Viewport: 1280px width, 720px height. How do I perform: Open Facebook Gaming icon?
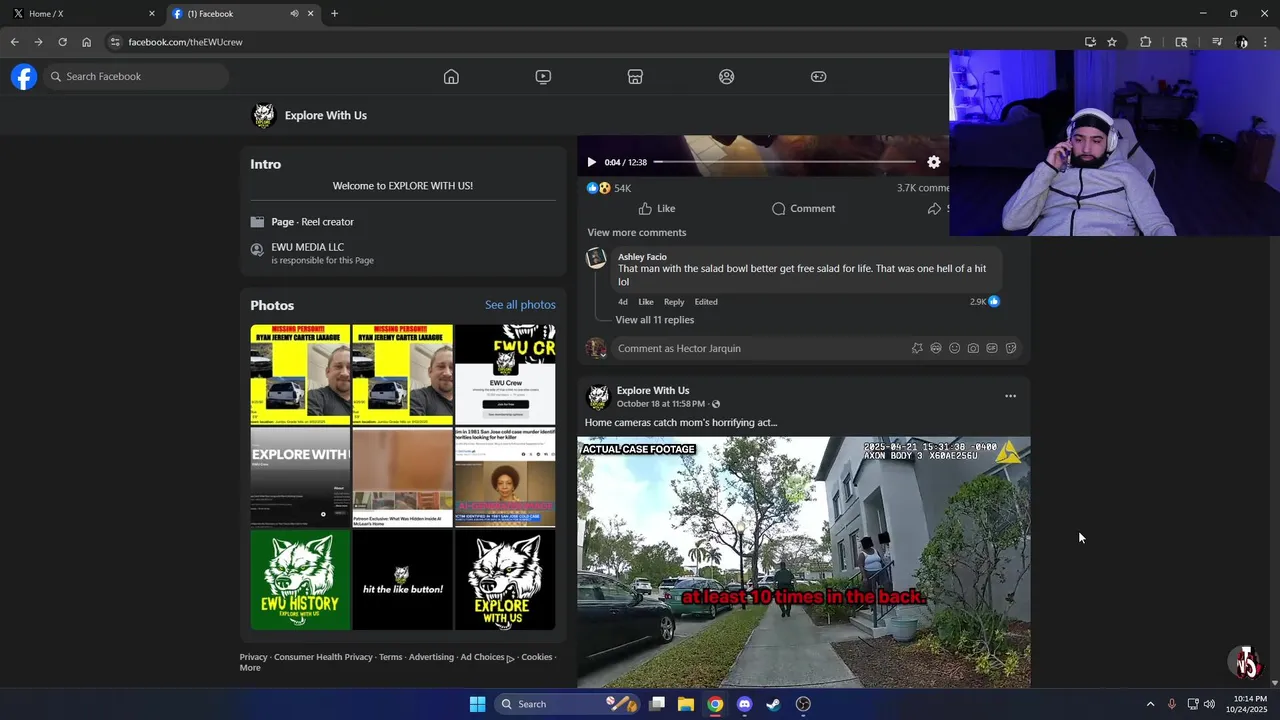(818, 77)
